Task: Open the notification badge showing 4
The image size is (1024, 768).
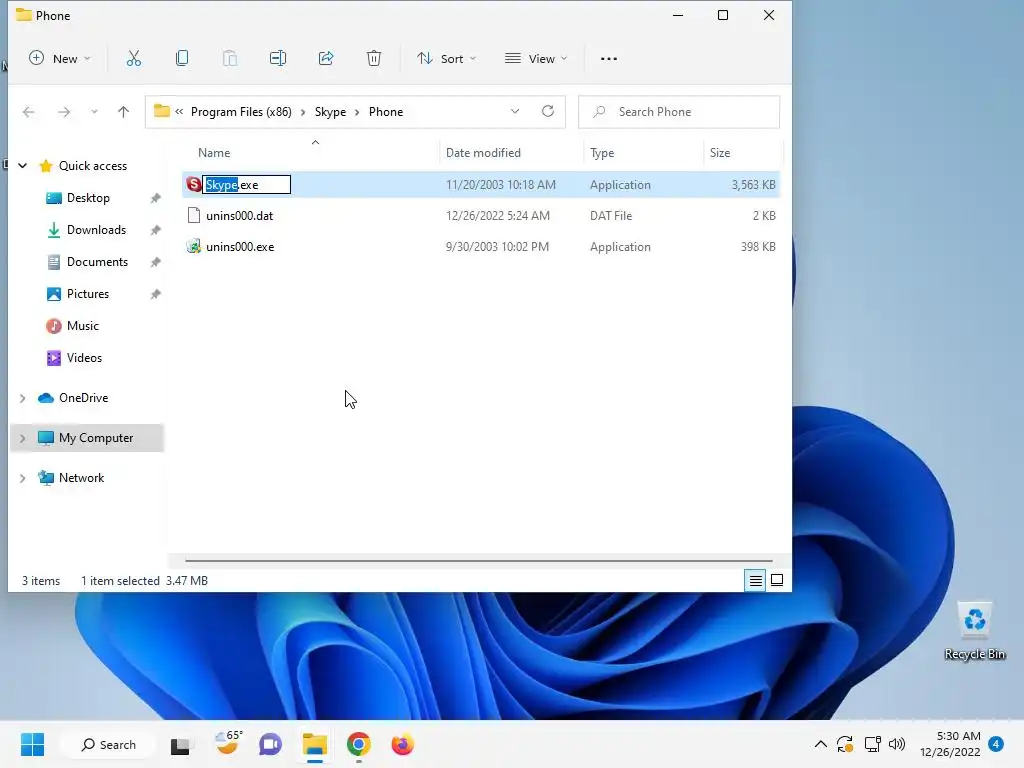Action: 996,744
